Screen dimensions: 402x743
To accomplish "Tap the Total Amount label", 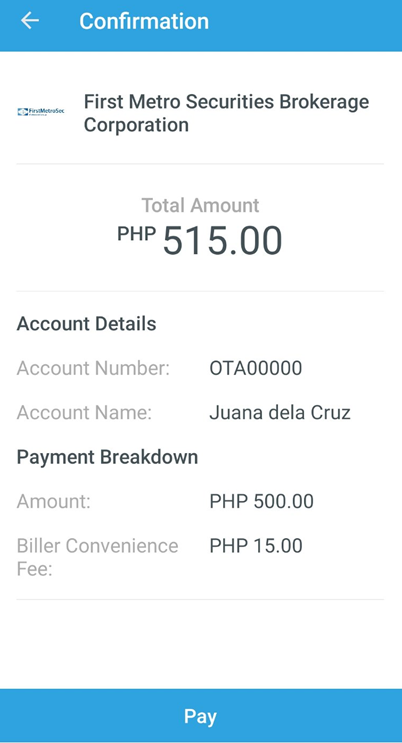I will [x=201, y=205].
